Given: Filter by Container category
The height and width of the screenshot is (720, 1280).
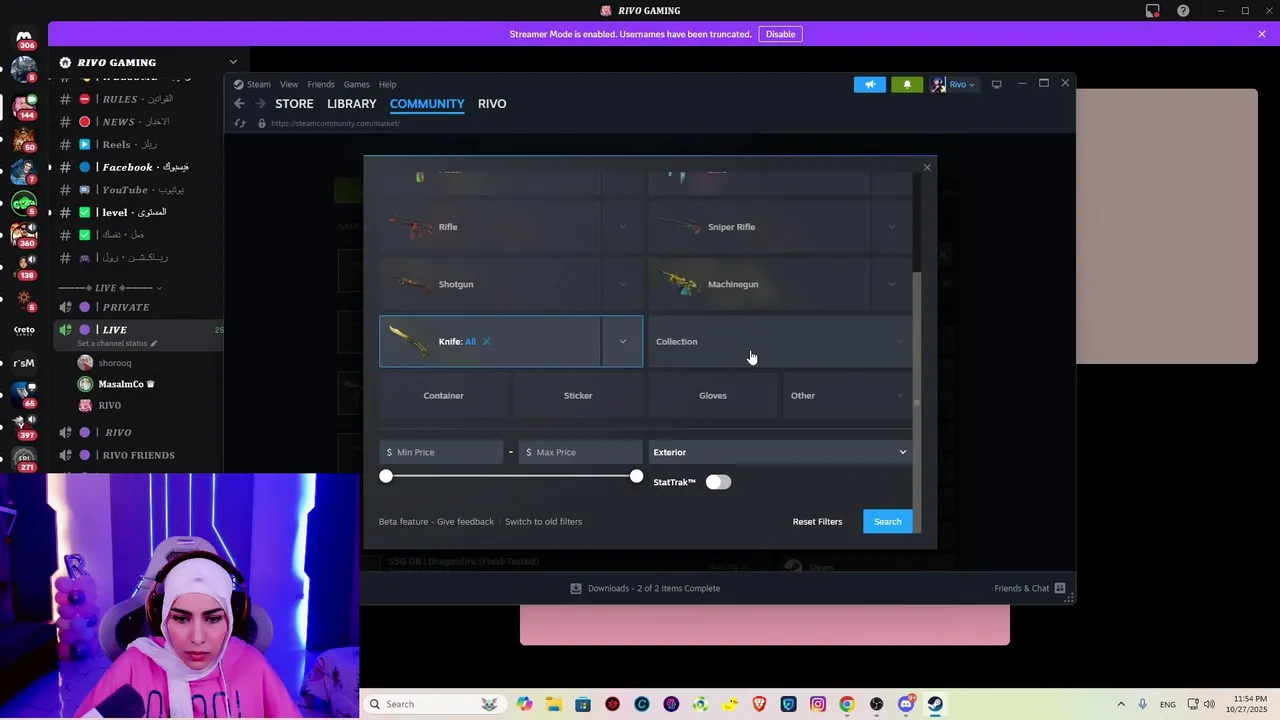Looking at the screenshot, I should click(443, 395).
